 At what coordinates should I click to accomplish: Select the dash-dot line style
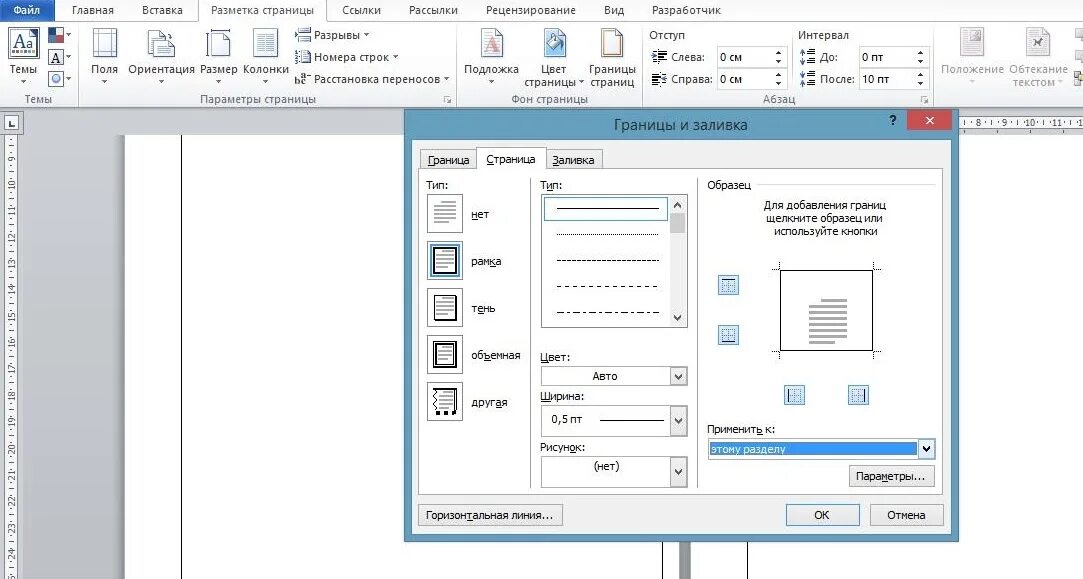(606, 312)
